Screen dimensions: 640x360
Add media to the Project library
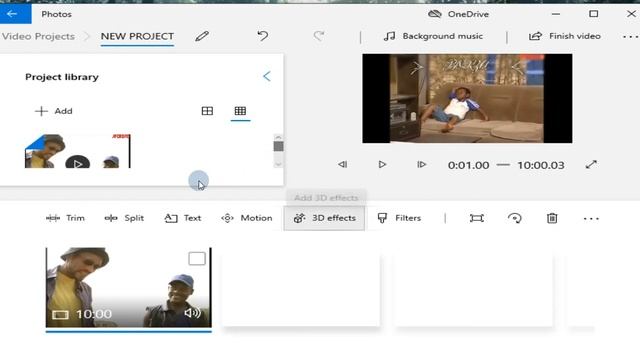(x=53, y=111)
